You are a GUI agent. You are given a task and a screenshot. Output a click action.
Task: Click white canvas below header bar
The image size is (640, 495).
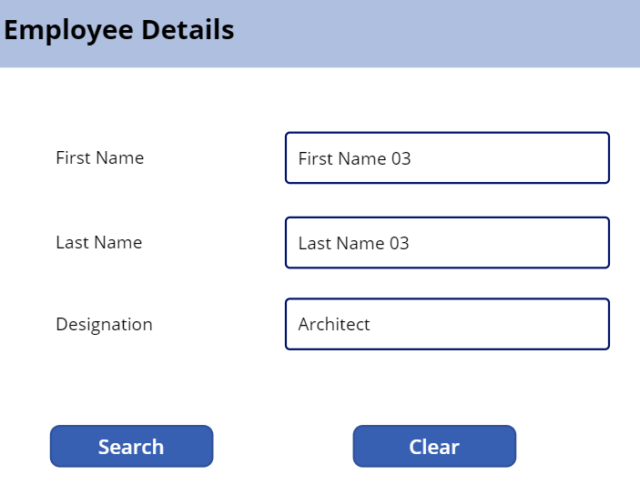(x=320, y=98)
